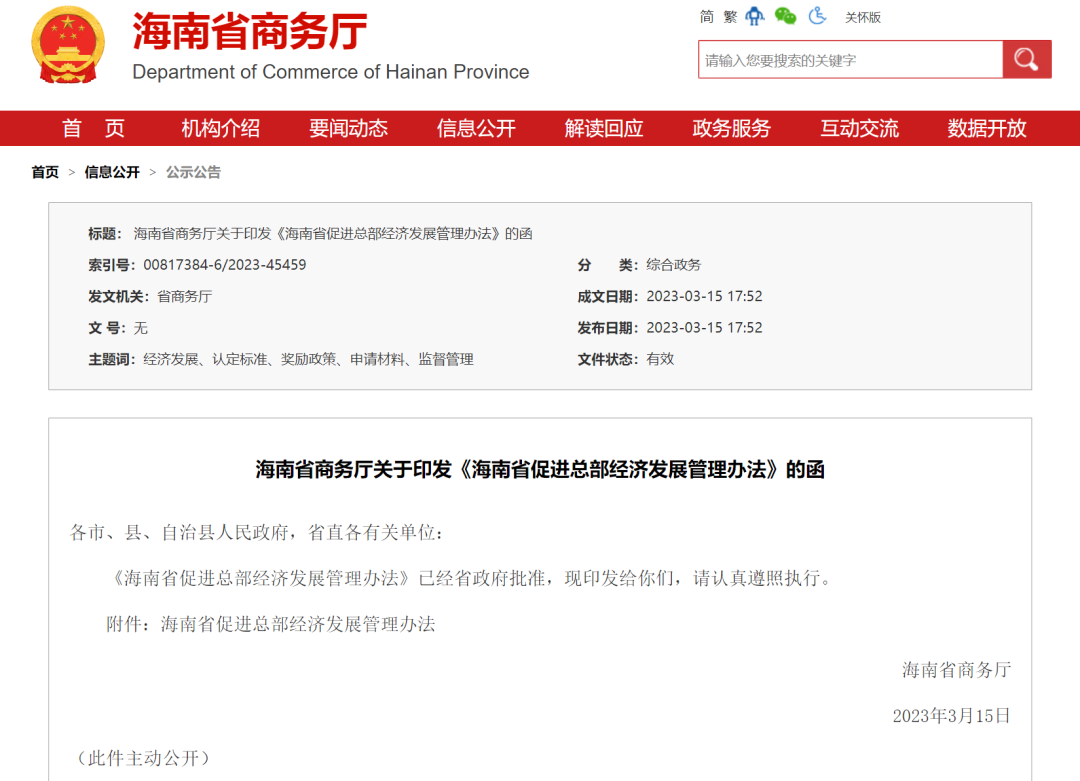The width and height of the screenshot is (1080, 781).
Task: Open the 首页 navigation menu item
Action: tap(93, 128)
